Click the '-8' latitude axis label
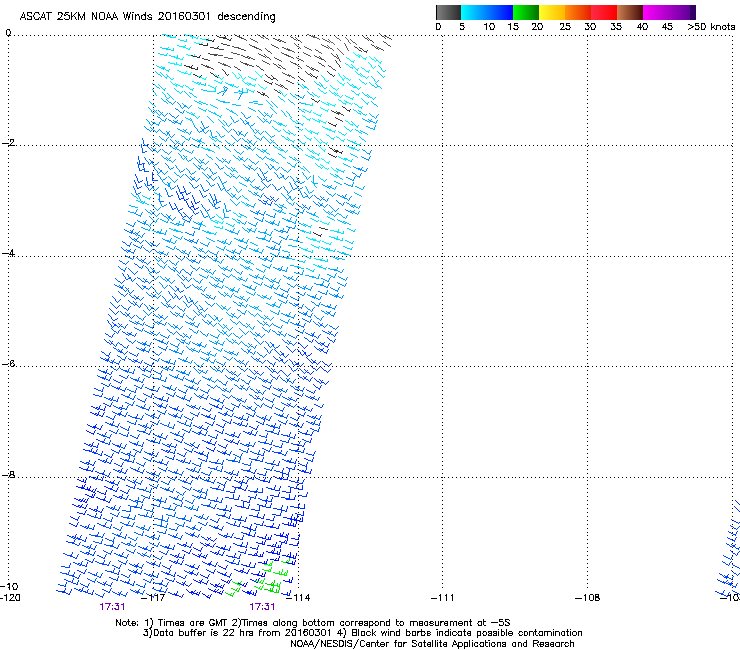This screenshot has width=740, height=650. [x=8, y=474]
